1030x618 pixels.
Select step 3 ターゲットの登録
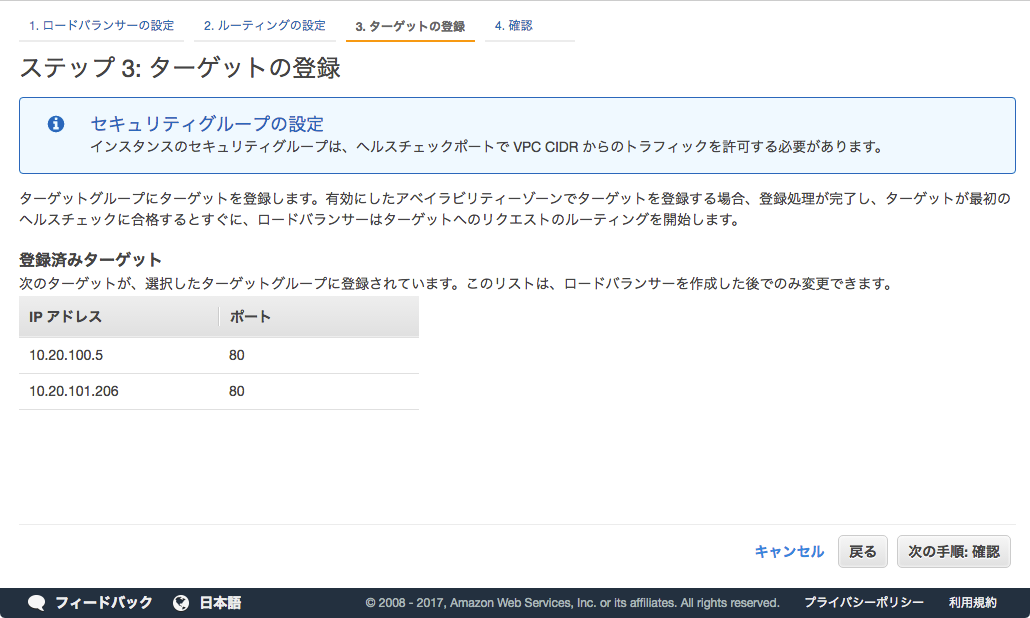coord(410,25)
